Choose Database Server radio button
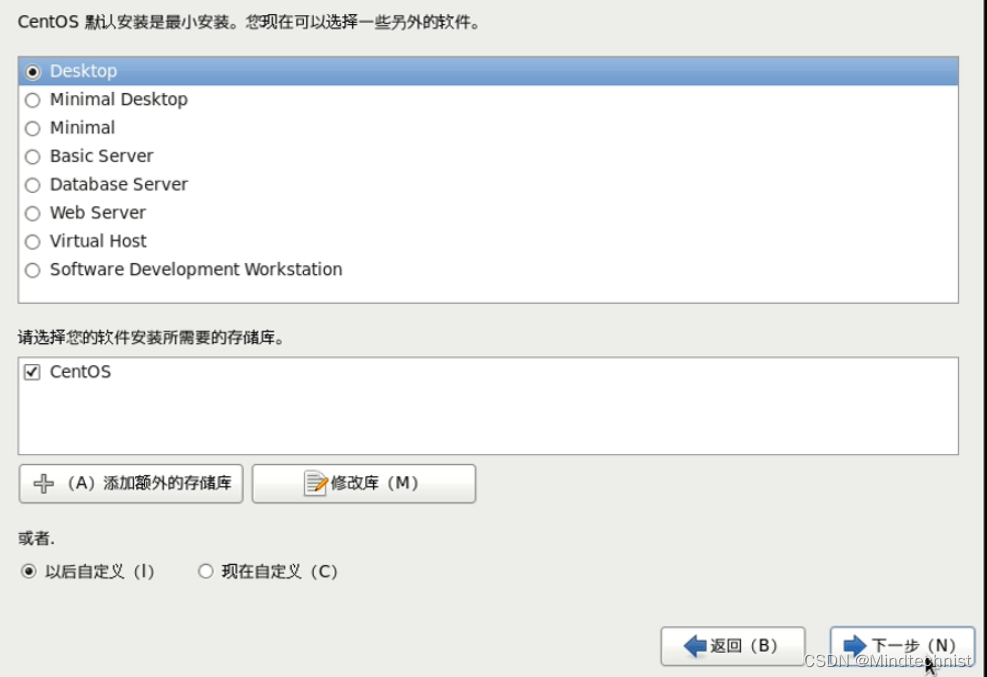 [x=33, y=185]
